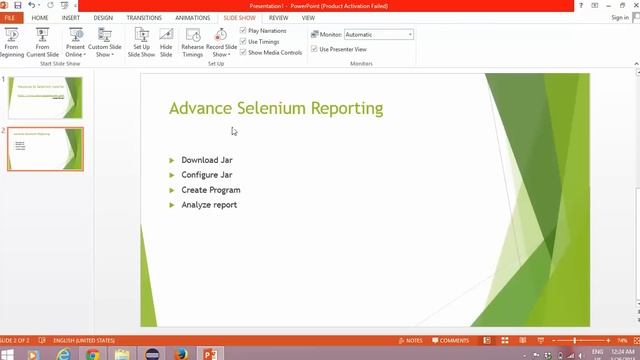Viewport: 640px width, 360px height.
Task: Open Set Up Slide Show dialog
Action: pos(141,42)
